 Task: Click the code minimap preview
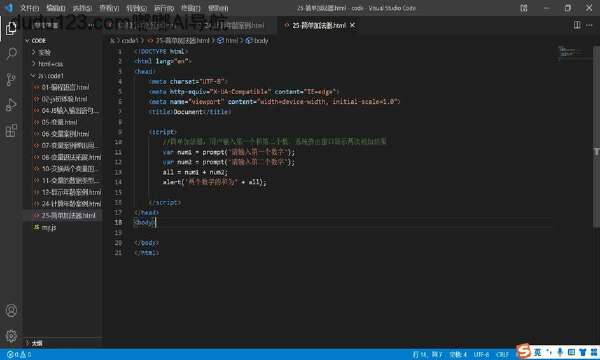pos(572,51)
